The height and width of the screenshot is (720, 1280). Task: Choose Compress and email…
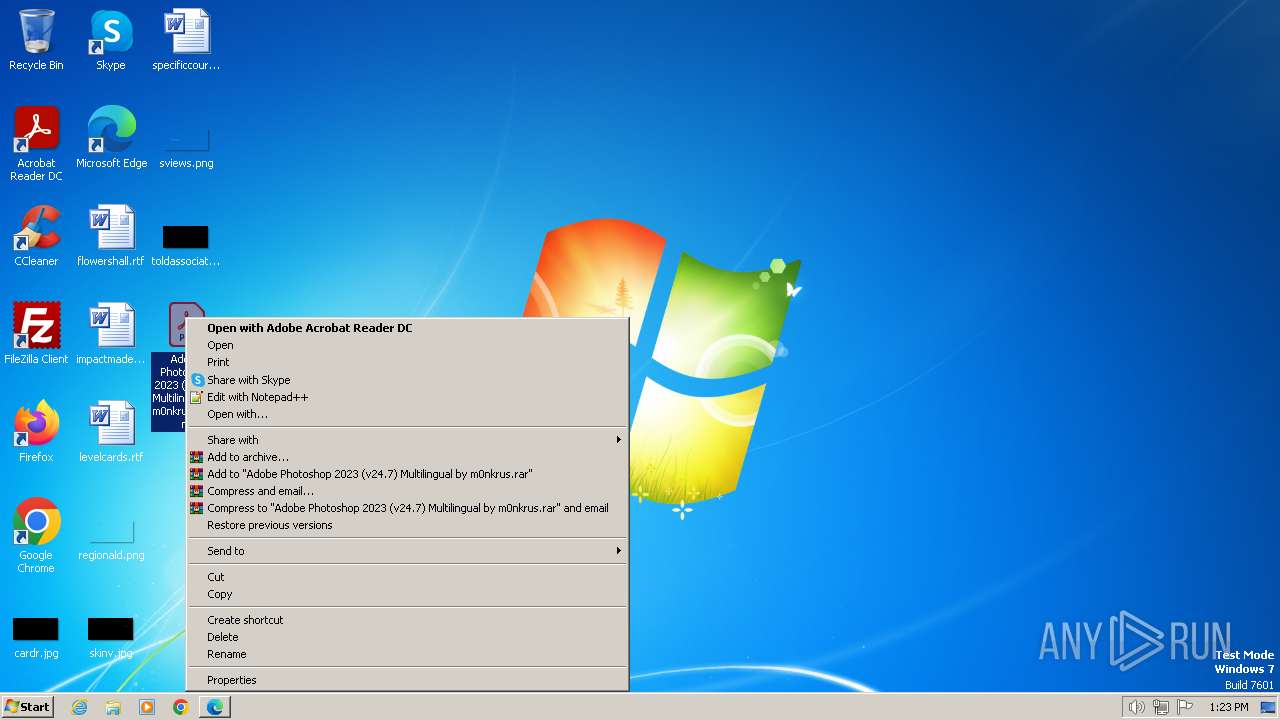point(407,491)
